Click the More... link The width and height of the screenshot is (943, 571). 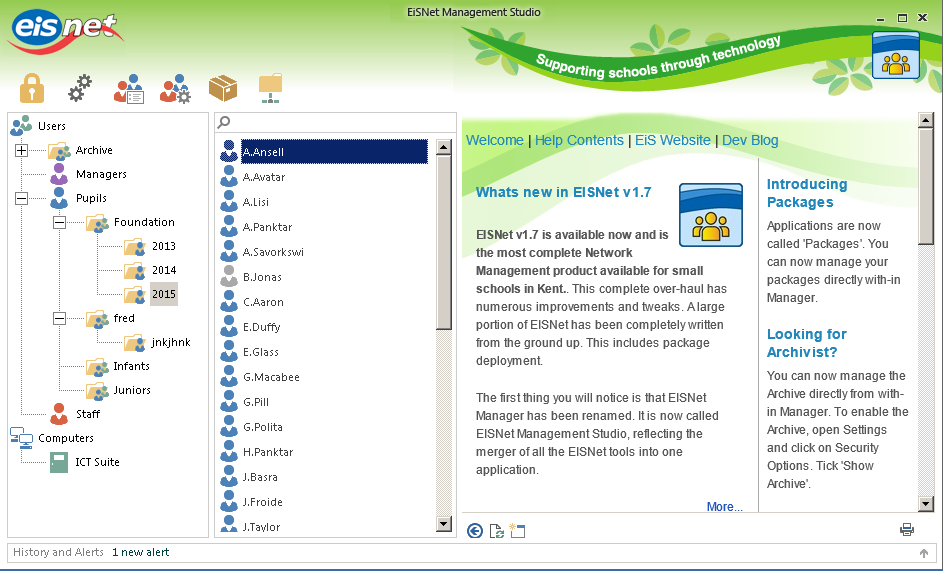click(724, 507)
